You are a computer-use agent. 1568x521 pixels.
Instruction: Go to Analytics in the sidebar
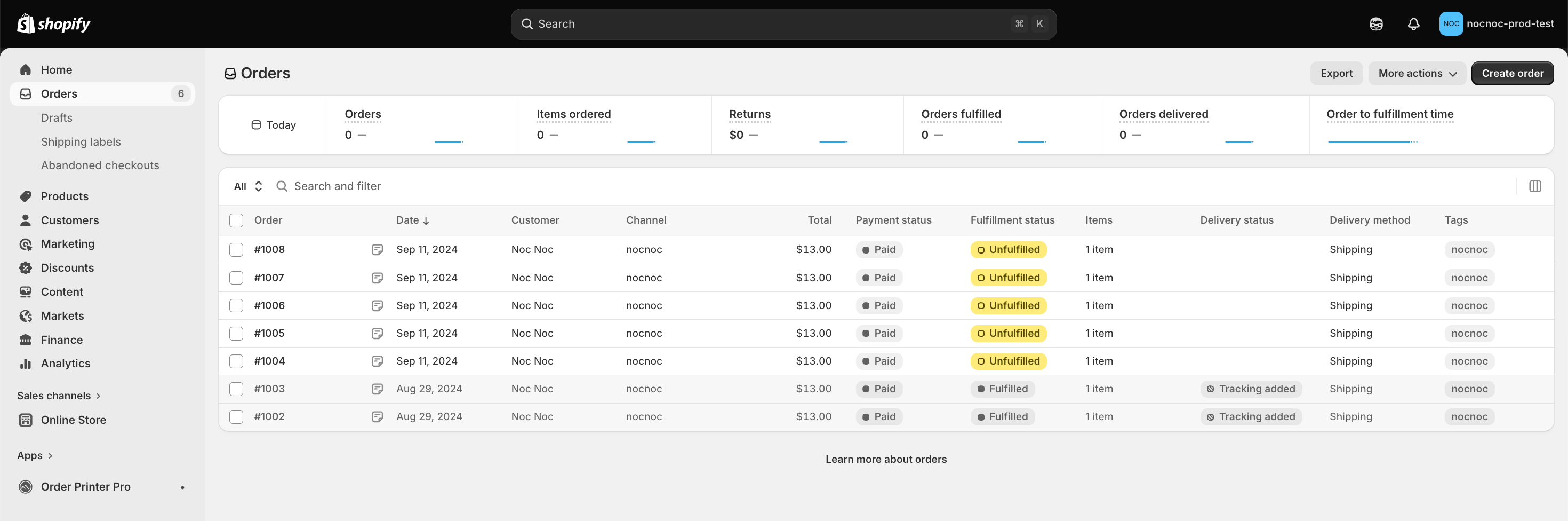point(65,363)
